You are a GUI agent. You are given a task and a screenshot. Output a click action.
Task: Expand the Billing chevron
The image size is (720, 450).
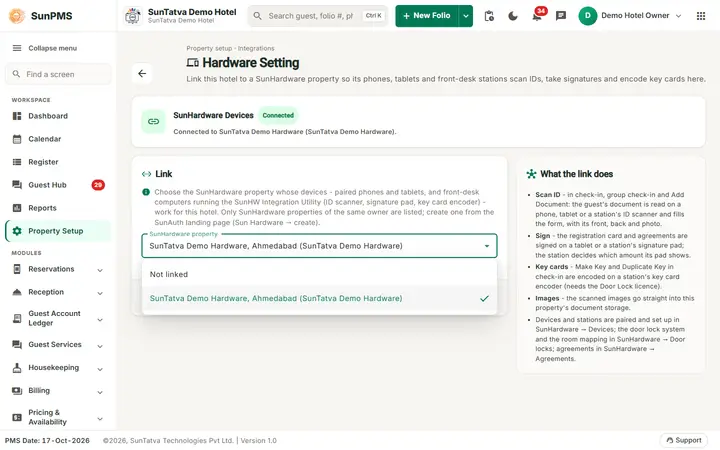100,392
